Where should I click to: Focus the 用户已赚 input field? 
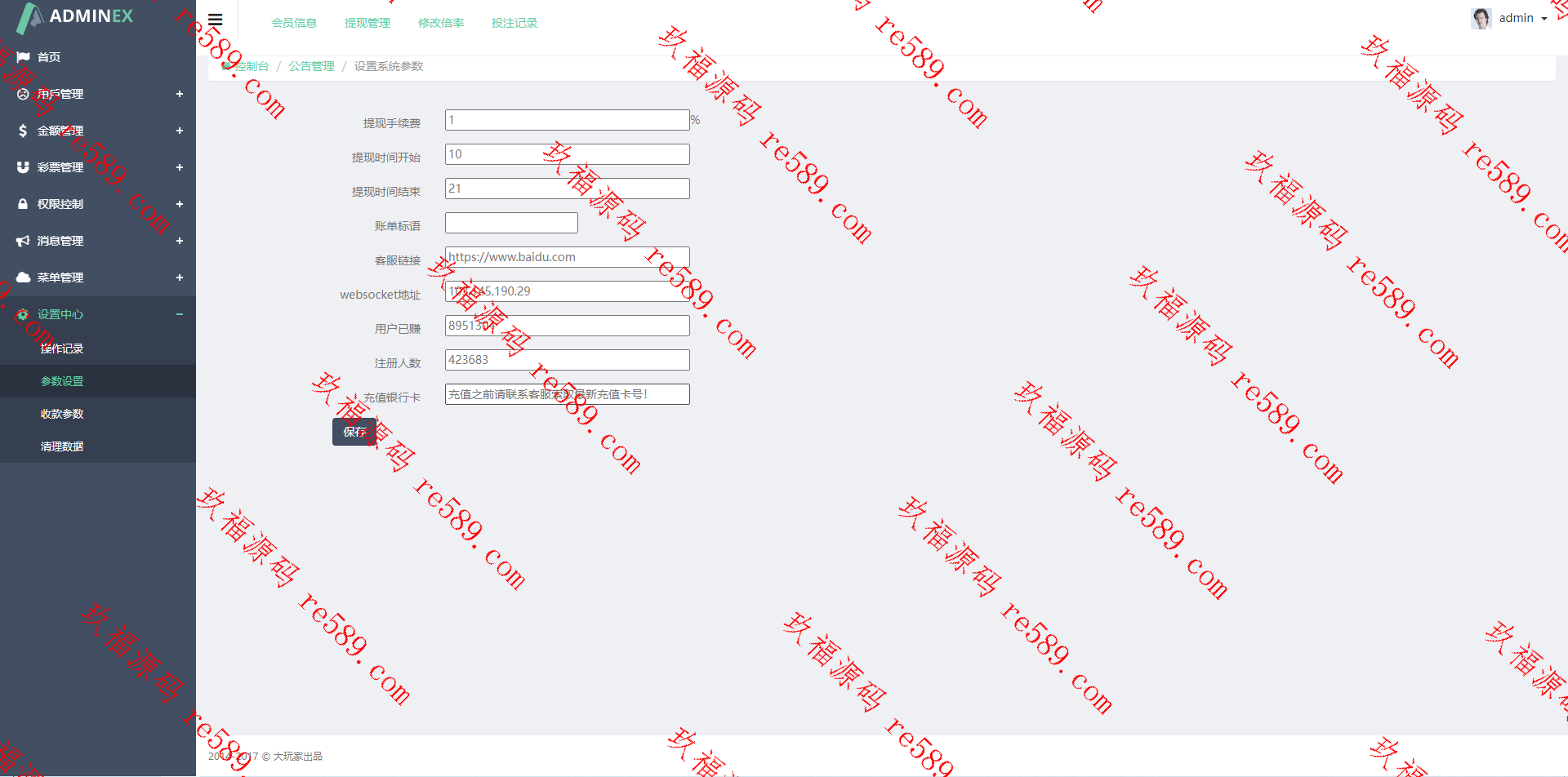coord(568,326)
